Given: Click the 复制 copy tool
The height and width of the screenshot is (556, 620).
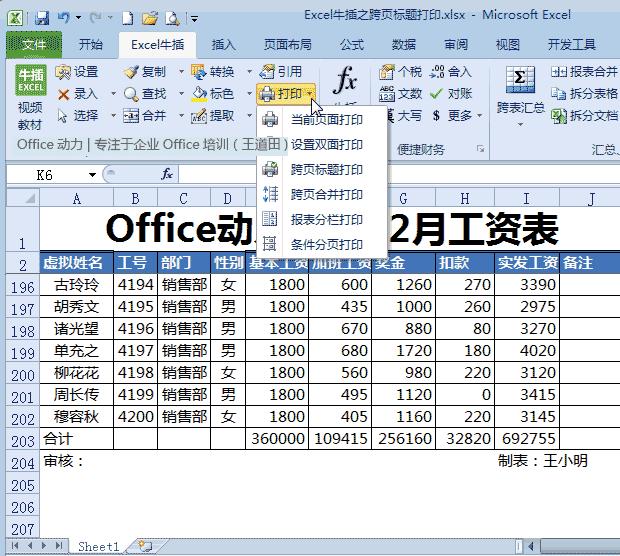Looking at the screenshot, I should [145, 72].
